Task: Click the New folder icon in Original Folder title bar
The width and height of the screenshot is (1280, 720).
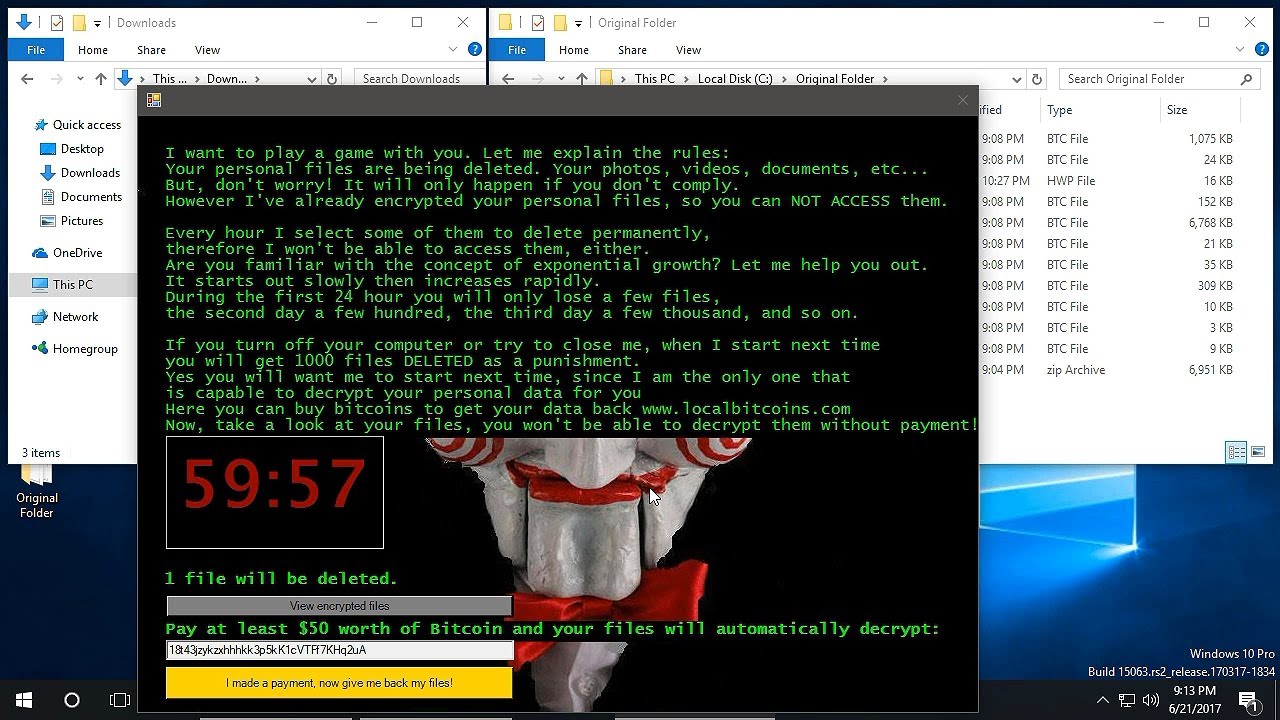Action: pos(561,22)
